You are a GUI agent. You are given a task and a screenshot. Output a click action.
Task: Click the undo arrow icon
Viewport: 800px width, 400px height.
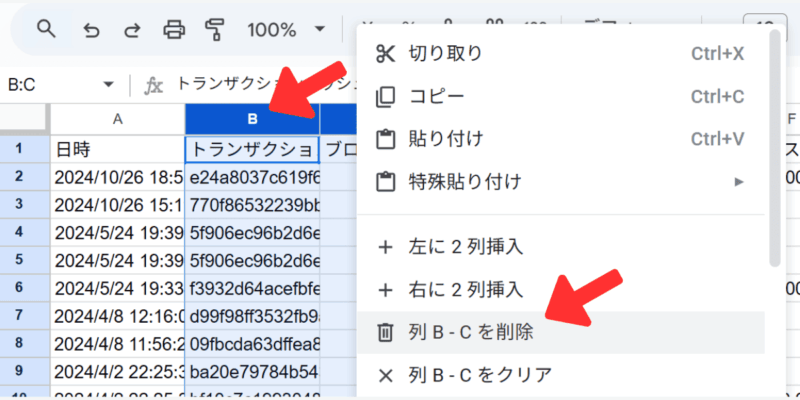click(x=91, y=31)
